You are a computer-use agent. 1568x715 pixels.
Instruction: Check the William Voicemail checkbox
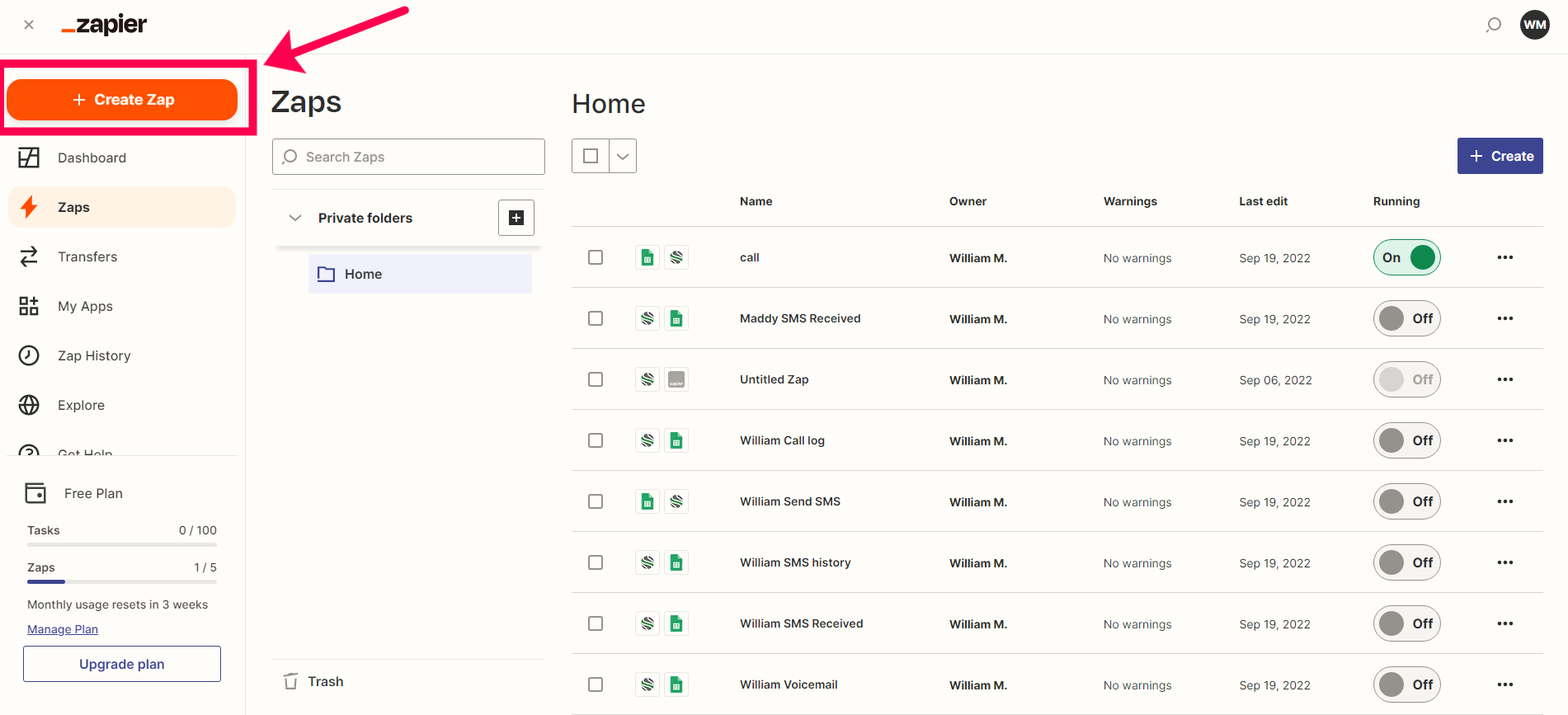coord(596,684)
